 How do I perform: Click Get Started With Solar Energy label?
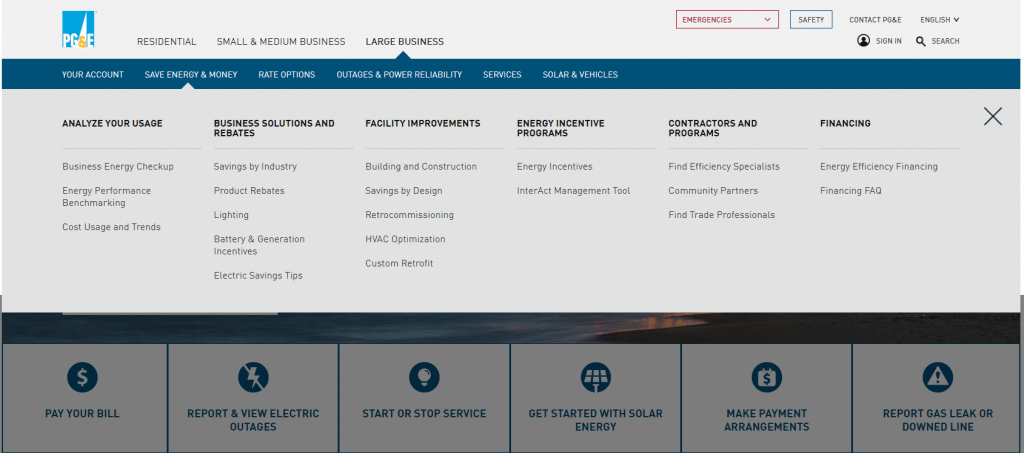pos(596,420)
